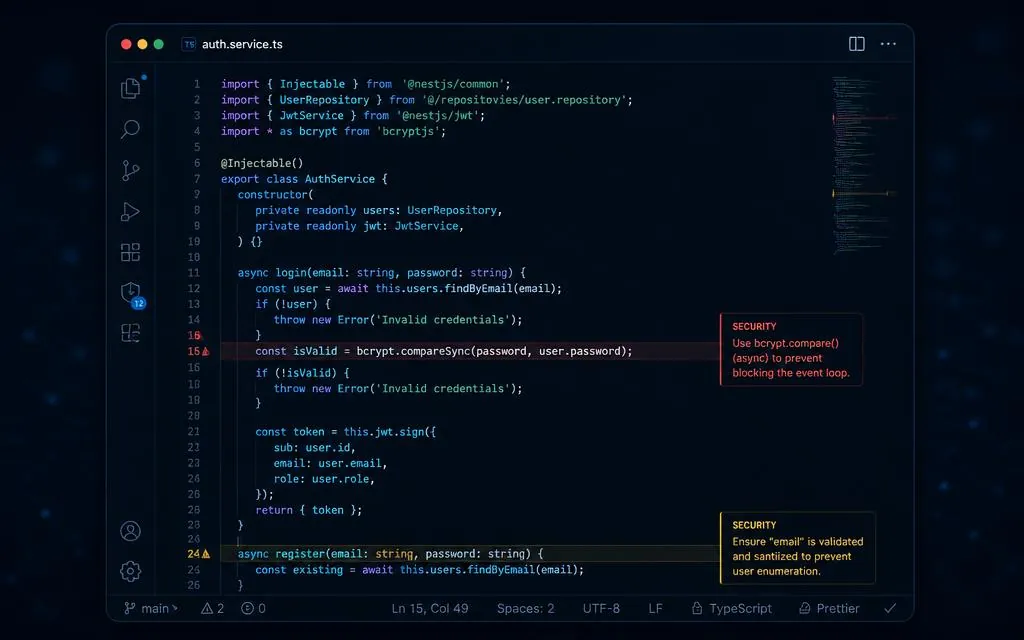The image size is (1024, 640).
Task: Click 'const existing = await' line
Action: 419,569
